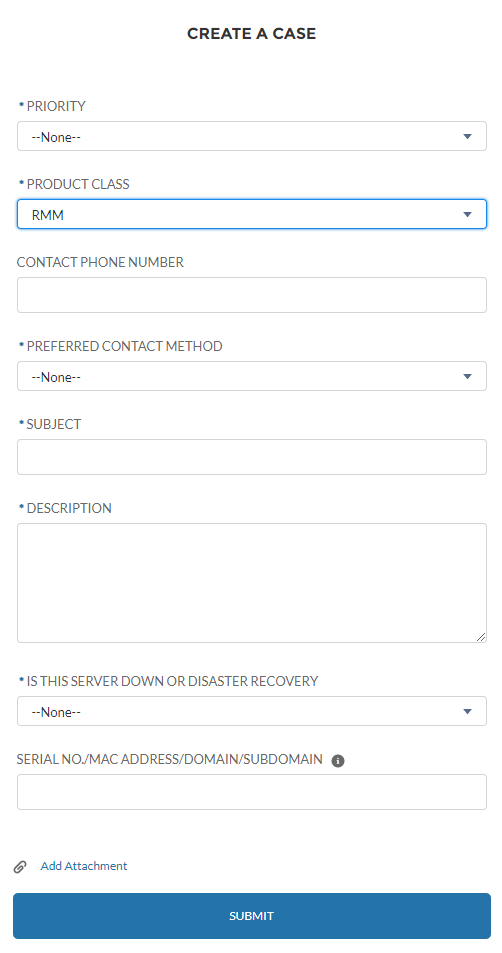Click the PRODUCT CLASS field label
Screen dimensions: 502x953
pyautogui.click(x=78, y=184)
